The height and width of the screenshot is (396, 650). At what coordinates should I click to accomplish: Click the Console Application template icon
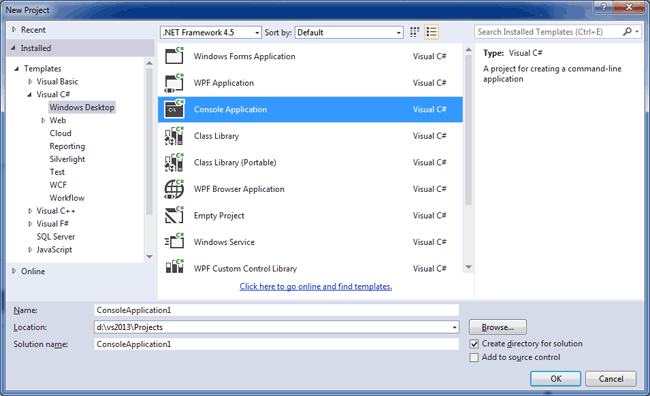pos(174,109)
